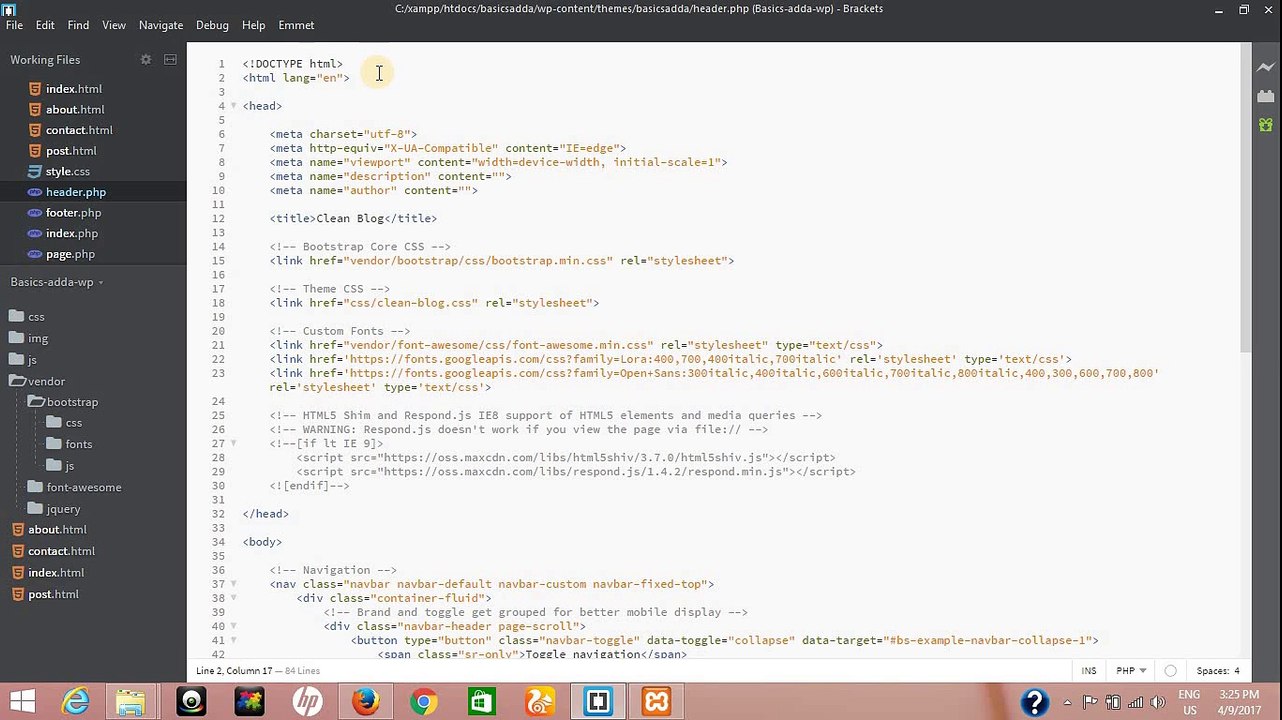The image size is (1282, 720).
Task: Fold the navbar-header div on line 40
Action: click(234, 626)
